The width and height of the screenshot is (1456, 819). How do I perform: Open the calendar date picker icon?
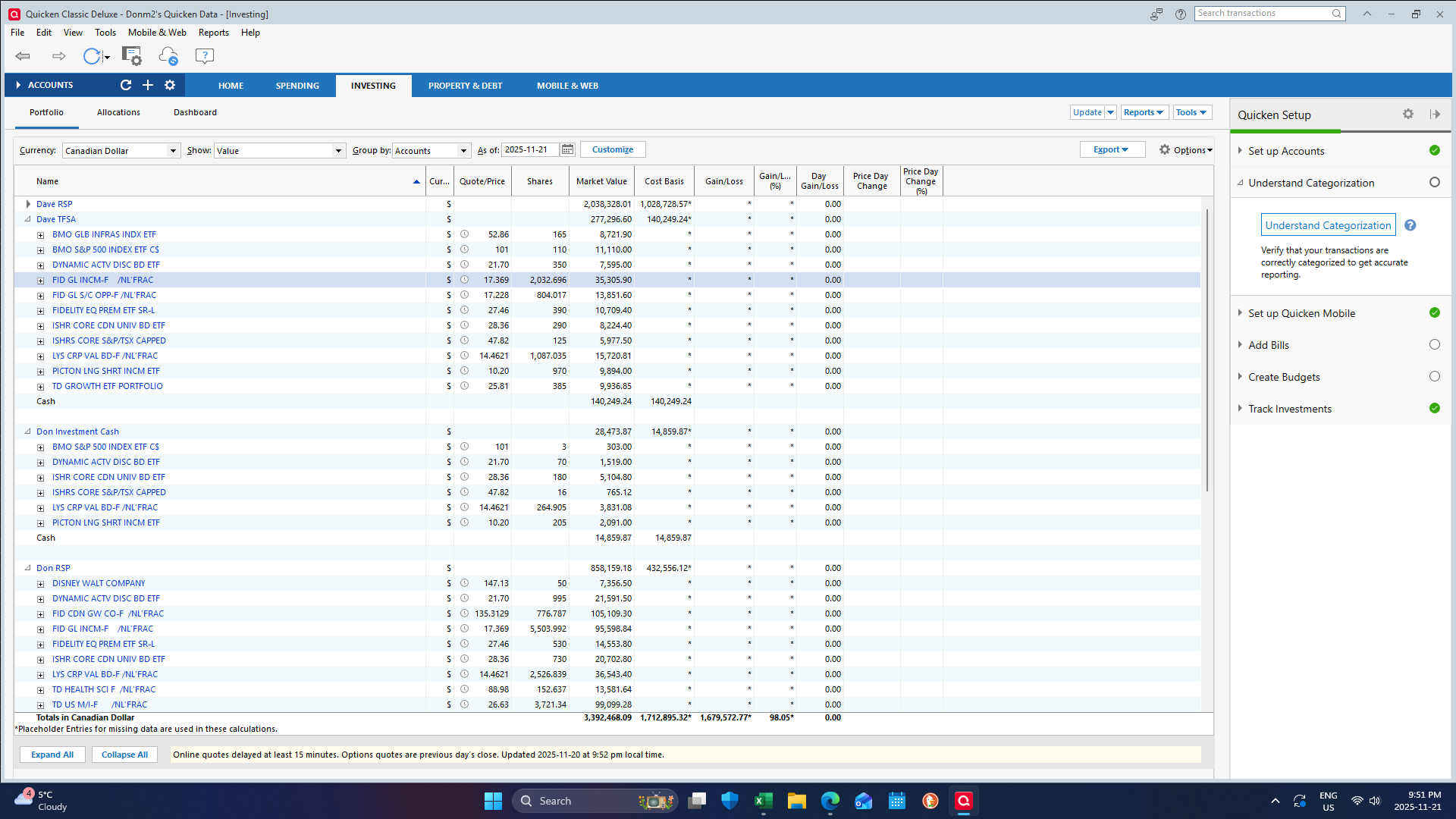(567, 150)
